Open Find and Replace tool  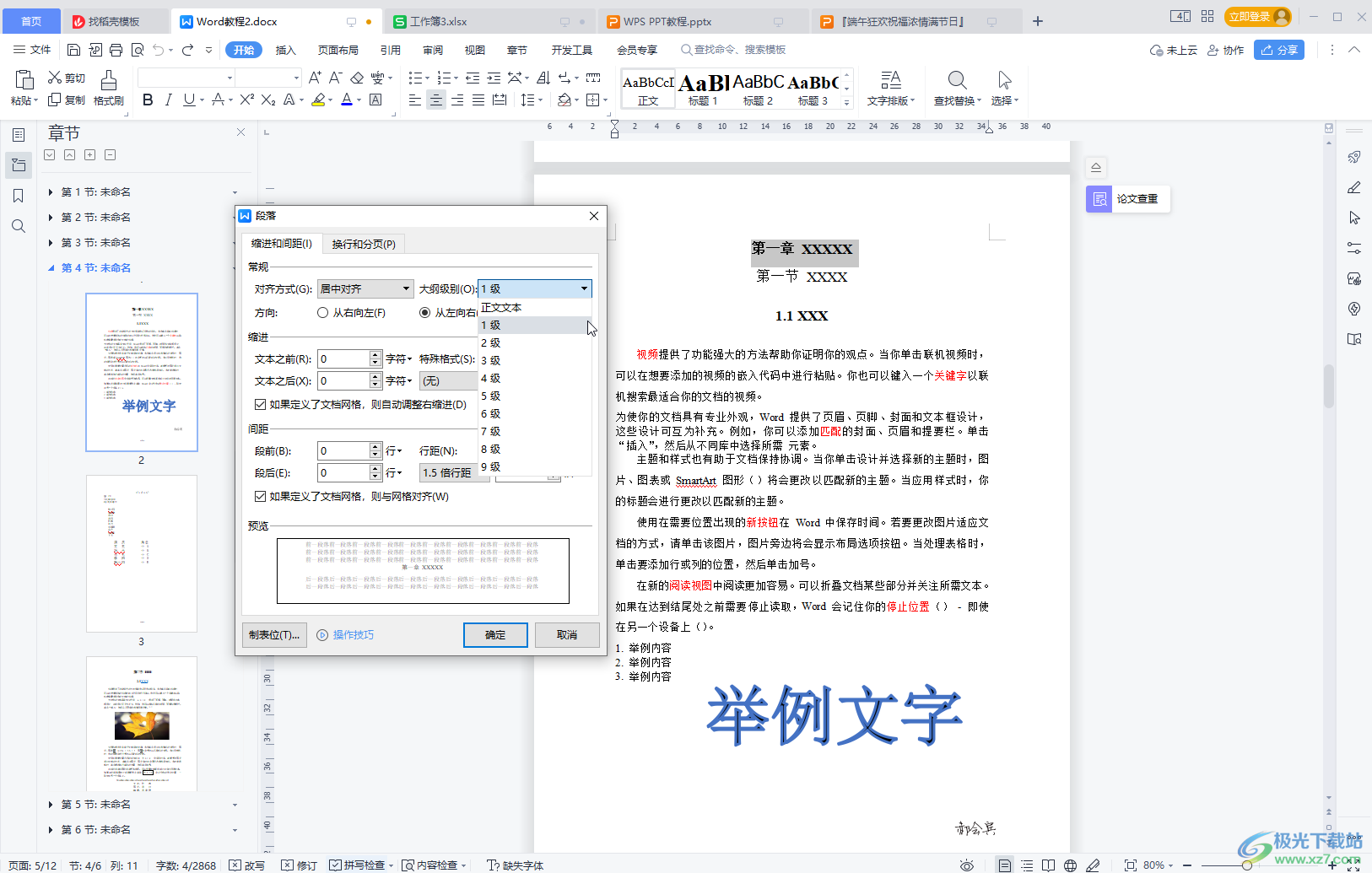coord(957,87)
